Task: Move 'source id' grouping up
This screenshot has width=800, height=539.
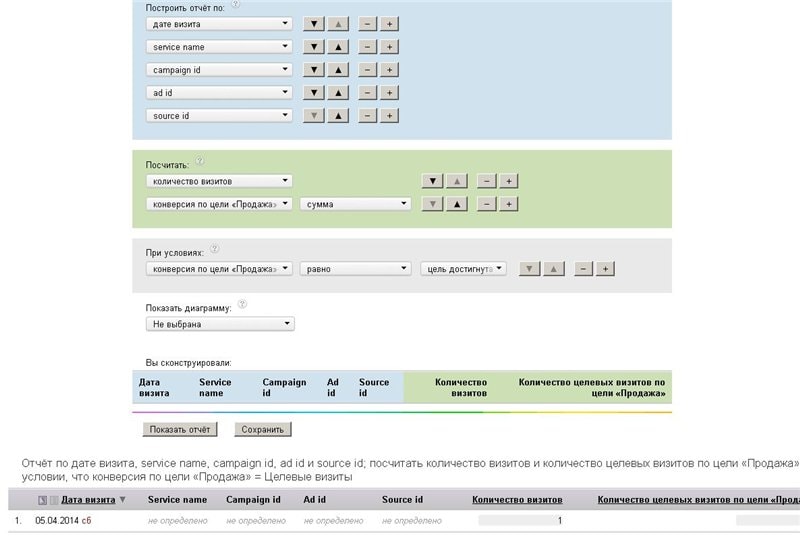Action: point(338,115)
